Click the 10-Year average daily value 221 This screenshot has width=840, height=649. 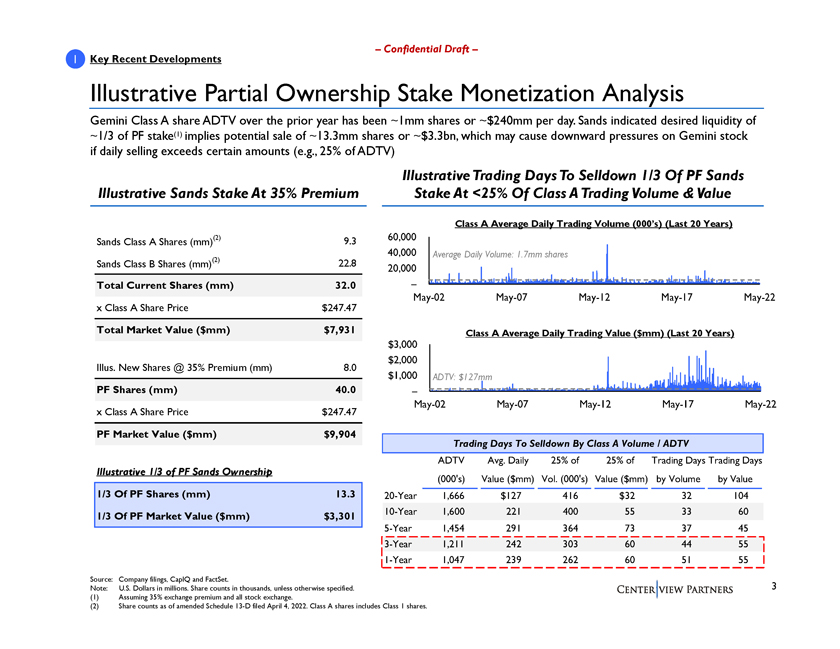tap(513, 511)
